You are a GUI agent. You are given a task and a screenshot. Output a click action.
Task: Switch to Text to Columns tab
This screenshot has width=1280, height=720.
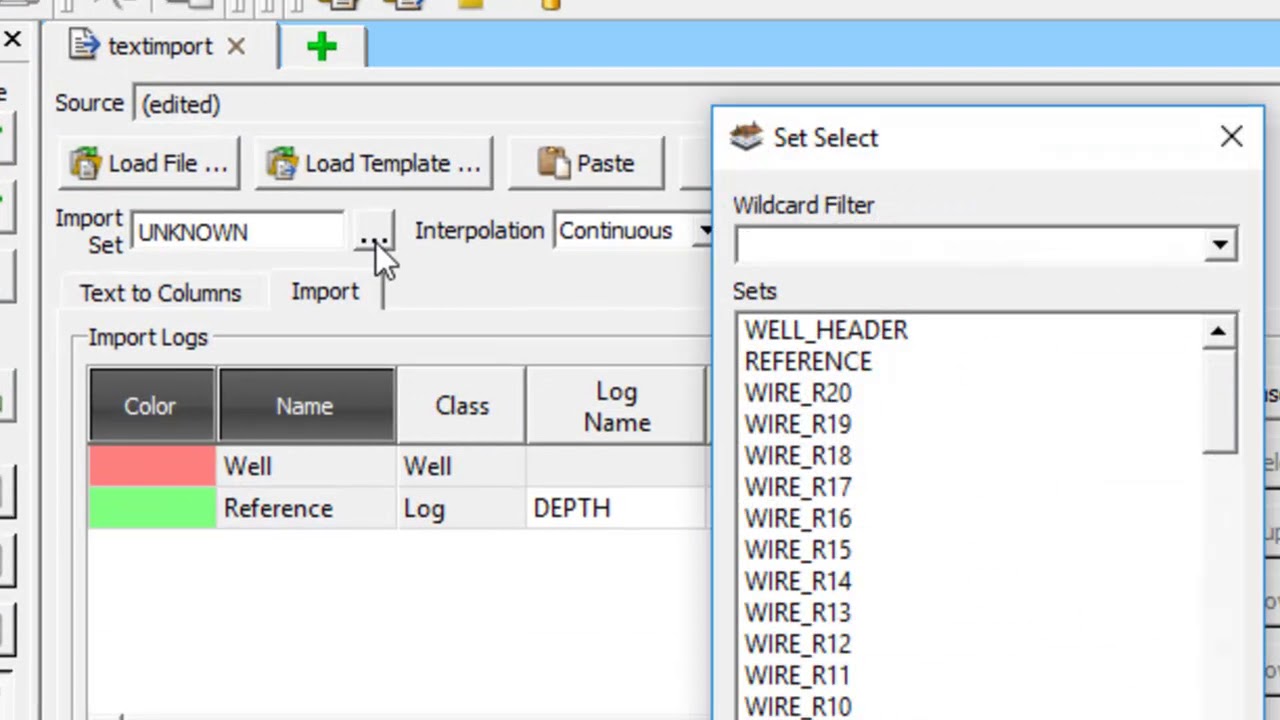160,293
